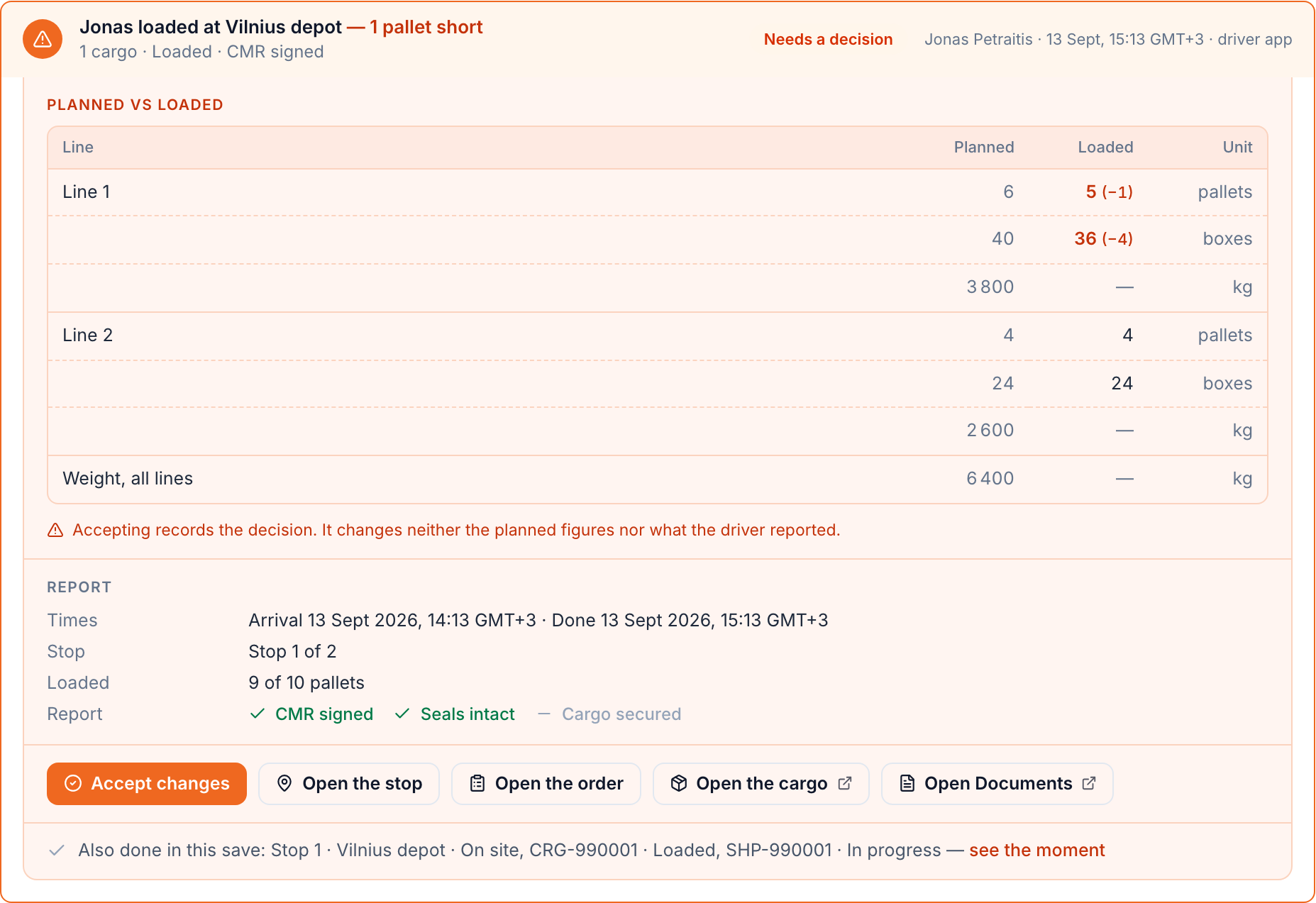Click the 'Needs a decision' status label
Image resolution: width=1316 pixels, height=903 pixels.
click(828, 40)
